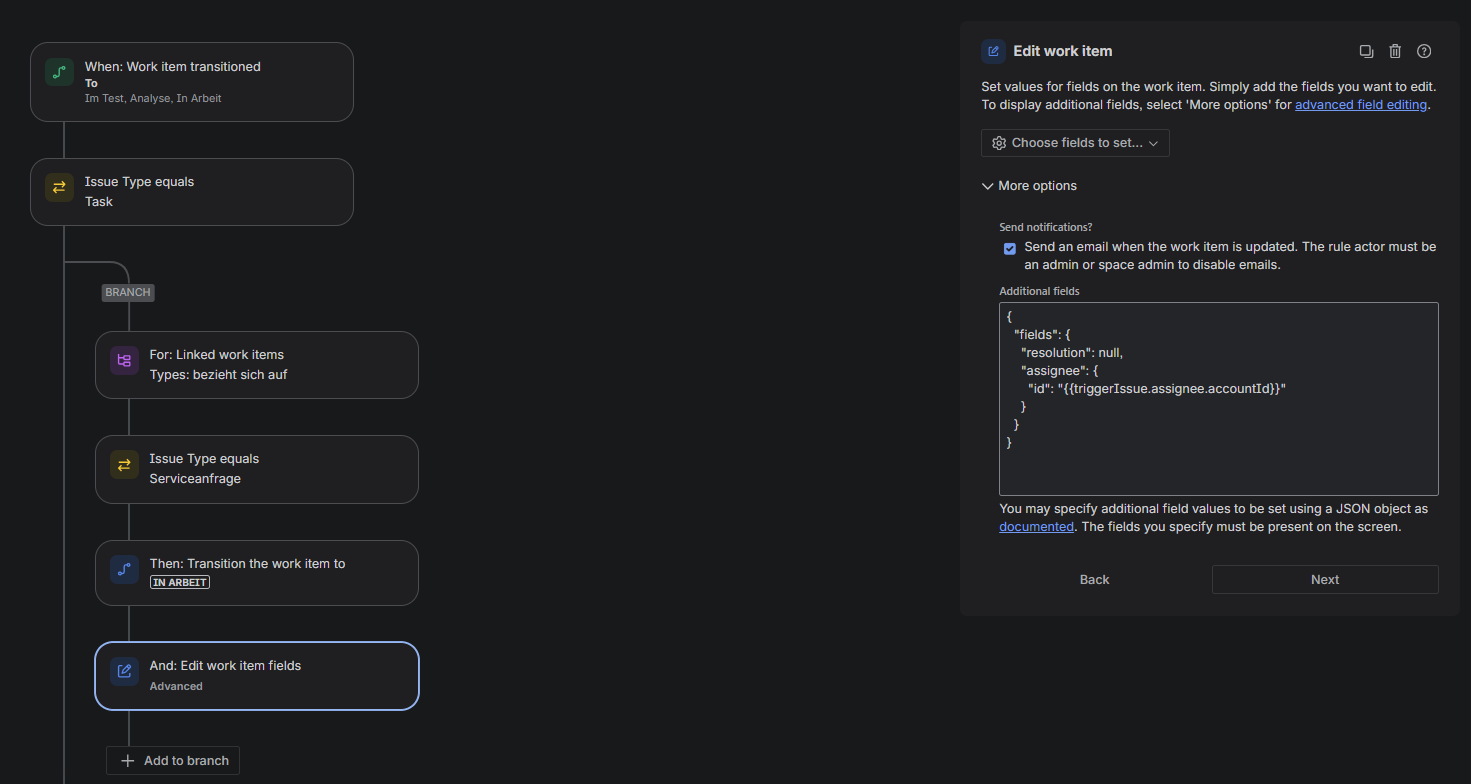Open the 'Choose fields to set...' dropdown

(x=1075, y=143)
